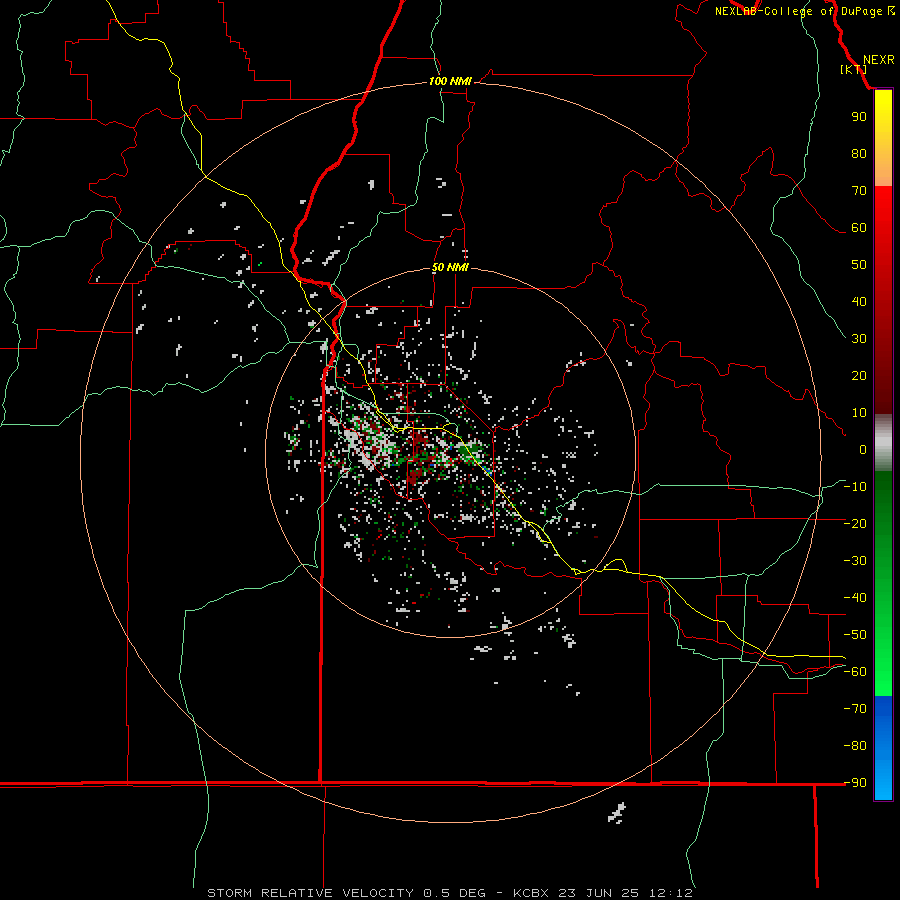Click the 100 NMI range ring label
This screenshot has width=900, height=900.
[450, 82]
